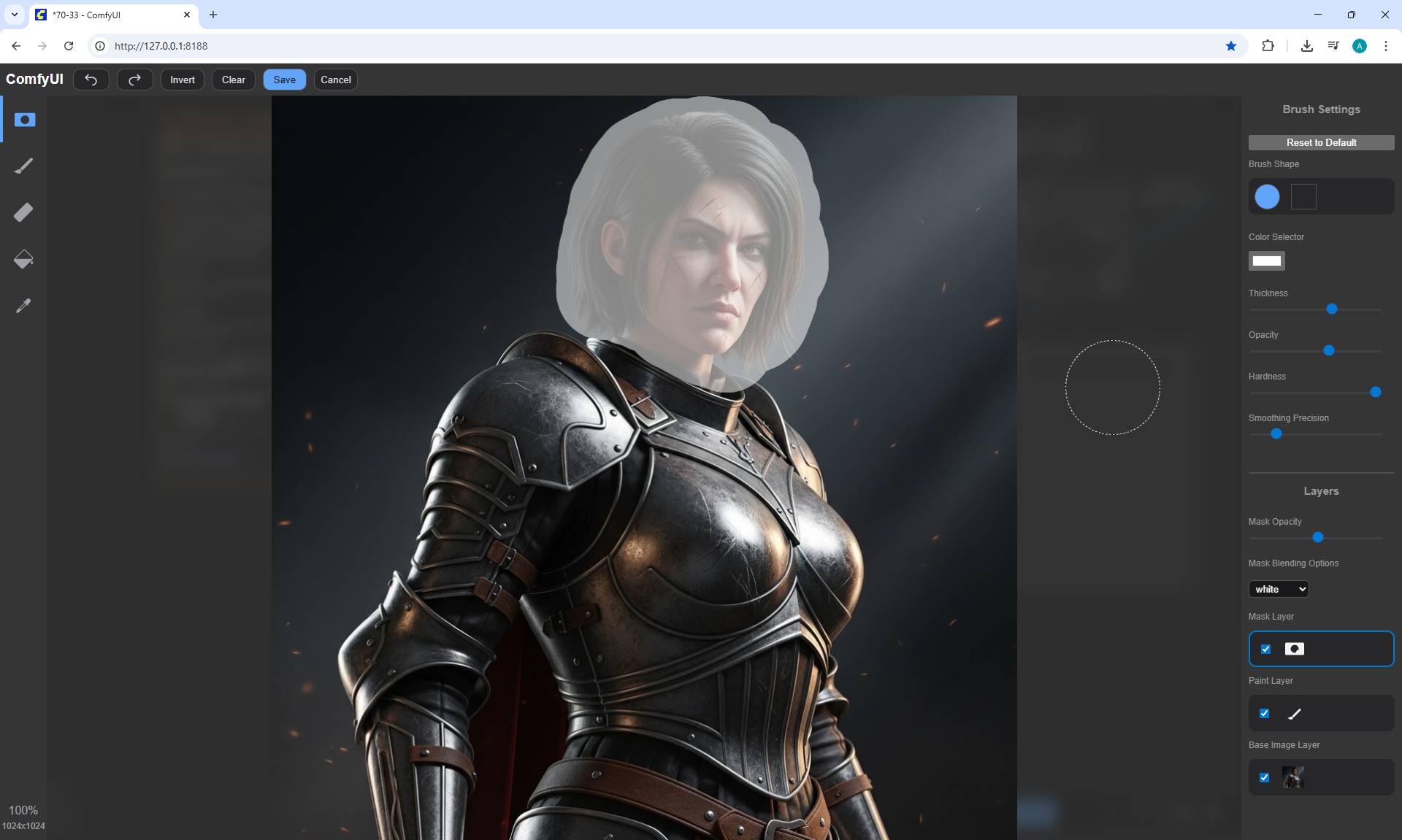Click the base image layer thumbnail
Viewport: 1402px width, 840px height.
[1293, 777]
